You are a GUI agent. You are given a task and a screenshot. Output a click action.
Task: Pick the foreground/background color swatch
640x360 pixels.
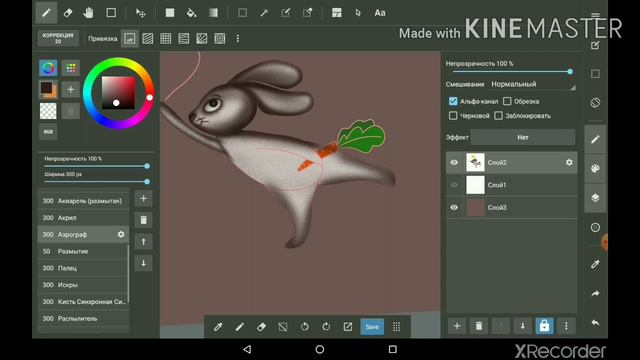[x=48, y=89]
